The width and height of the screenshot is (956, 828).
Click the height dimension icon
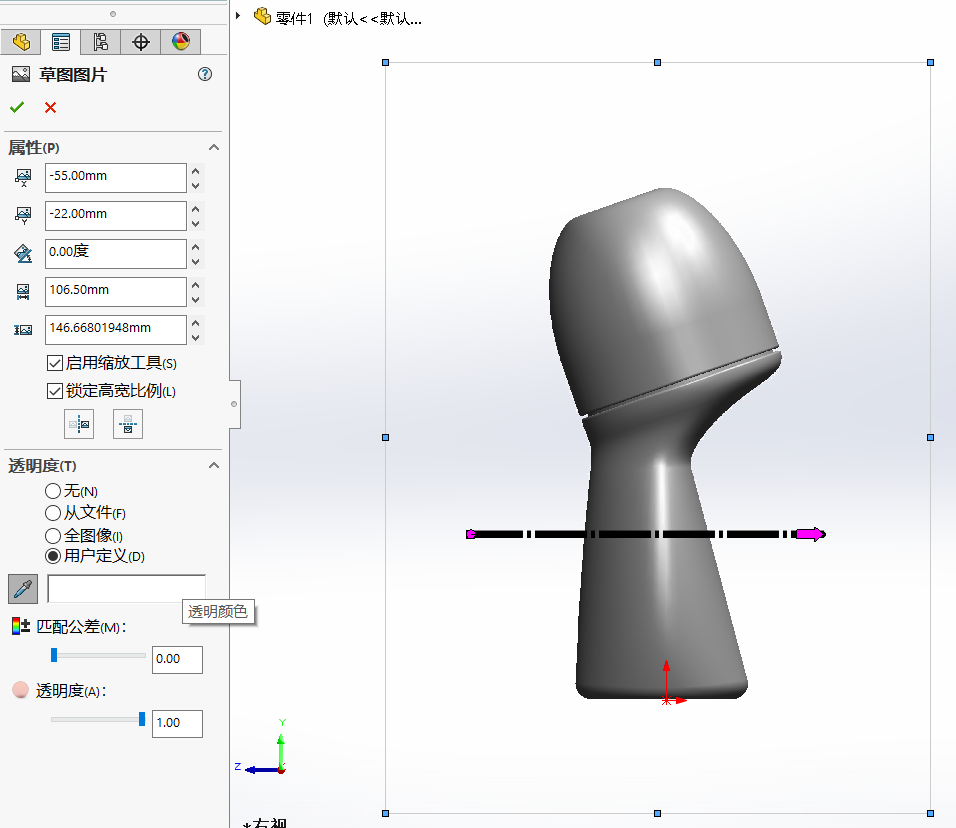click(x=23, y=330)
